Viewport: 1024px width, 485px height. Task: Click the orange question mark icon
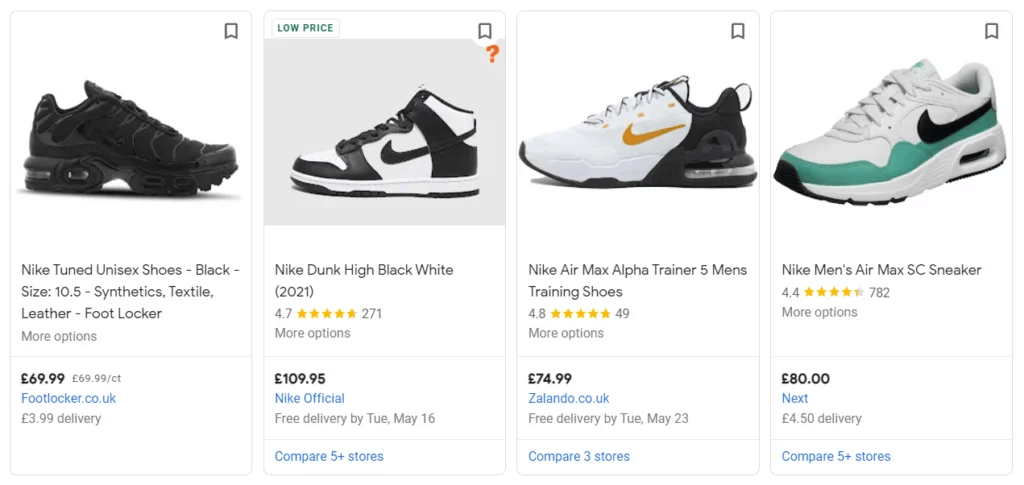click(492, 54)
